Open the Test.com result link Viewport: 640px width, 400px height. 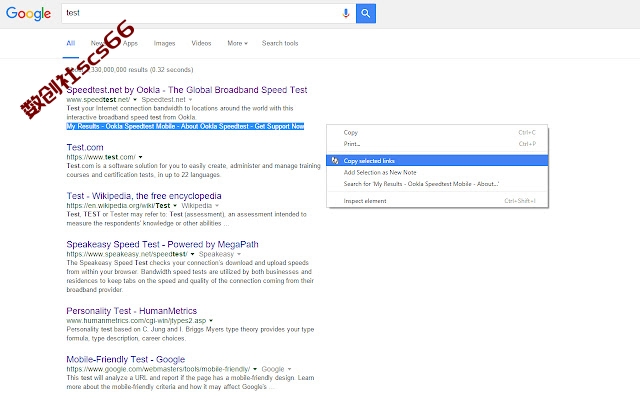tap(85, 147)
